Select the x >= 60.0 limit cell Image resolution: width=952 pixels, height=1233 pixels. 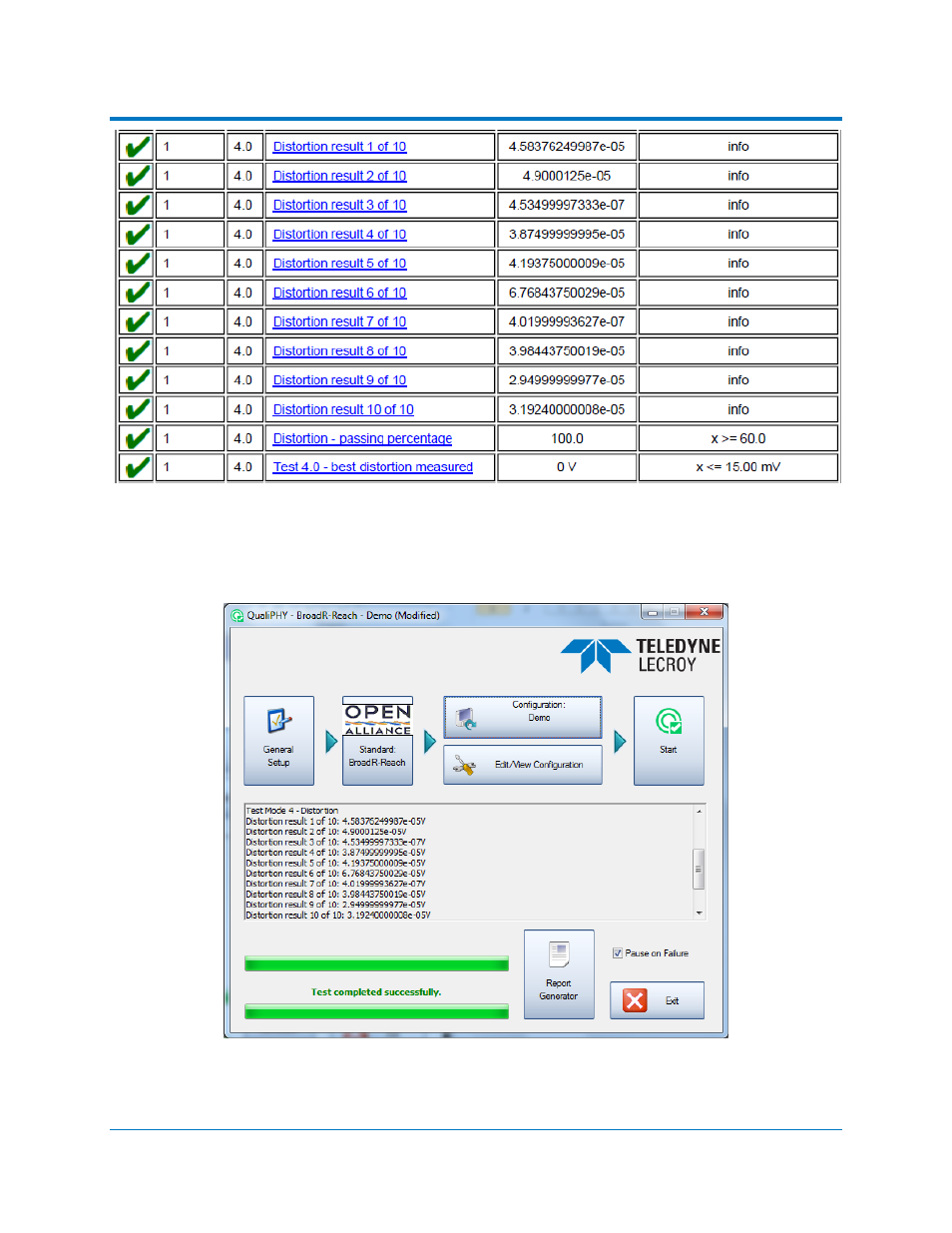point(738,438)
